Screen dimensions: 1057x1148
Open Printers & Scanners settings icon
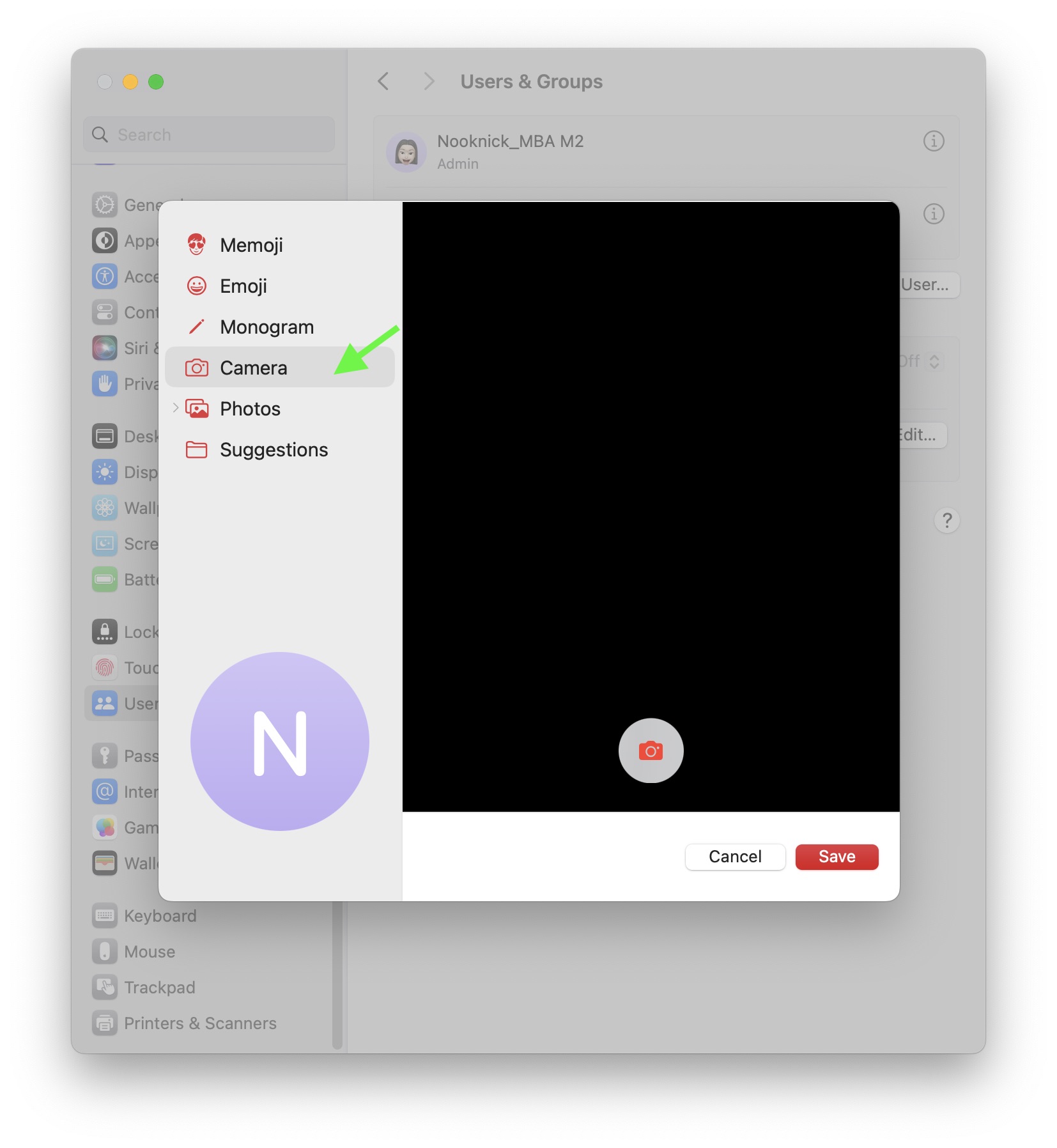[105, 1023]
